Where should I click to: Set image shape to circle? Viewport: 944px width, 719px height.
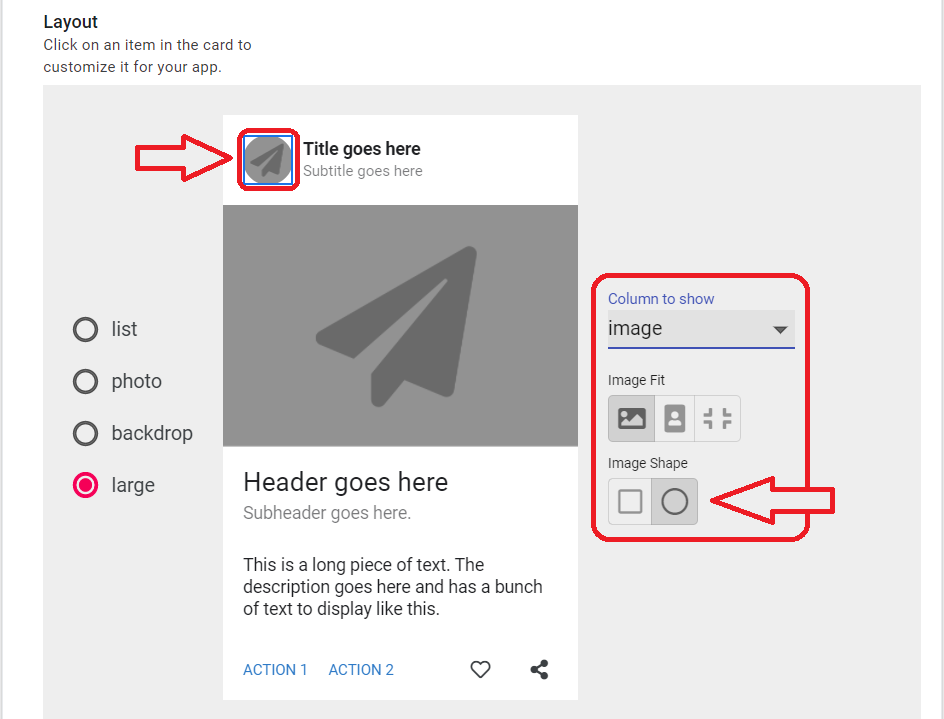coord(674,502)
